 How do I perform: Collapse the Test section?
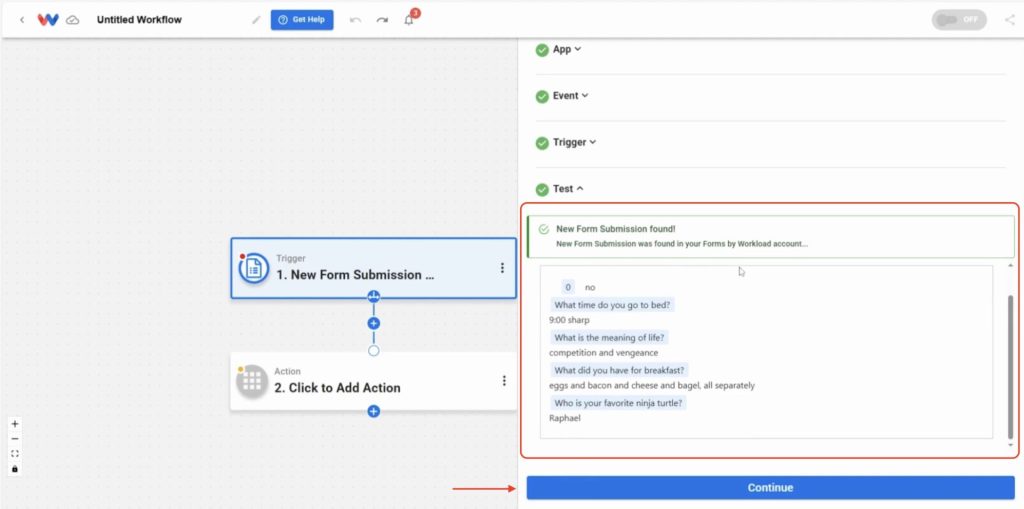click(568, 188)
